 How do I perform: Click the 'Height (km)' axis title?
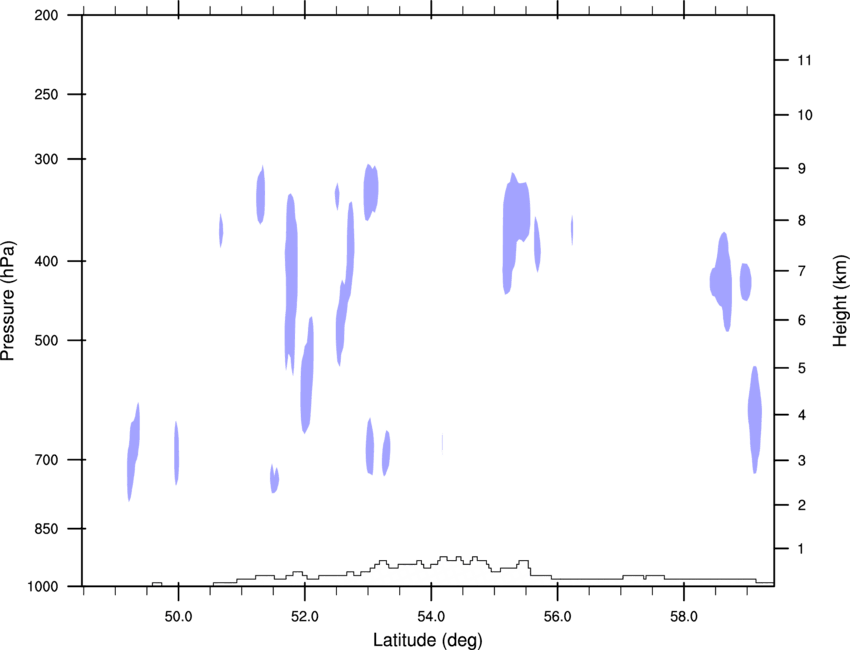[840, 300]
